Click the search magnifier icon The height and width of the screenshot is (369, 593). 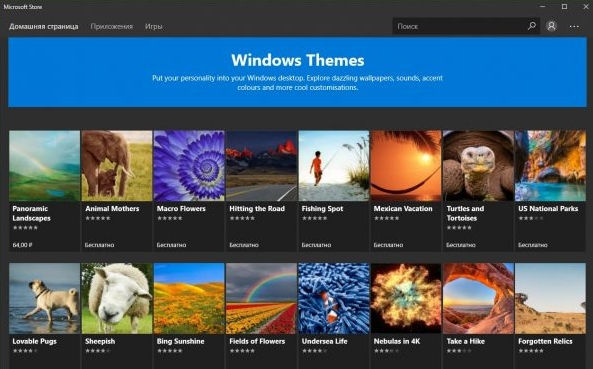532,26
